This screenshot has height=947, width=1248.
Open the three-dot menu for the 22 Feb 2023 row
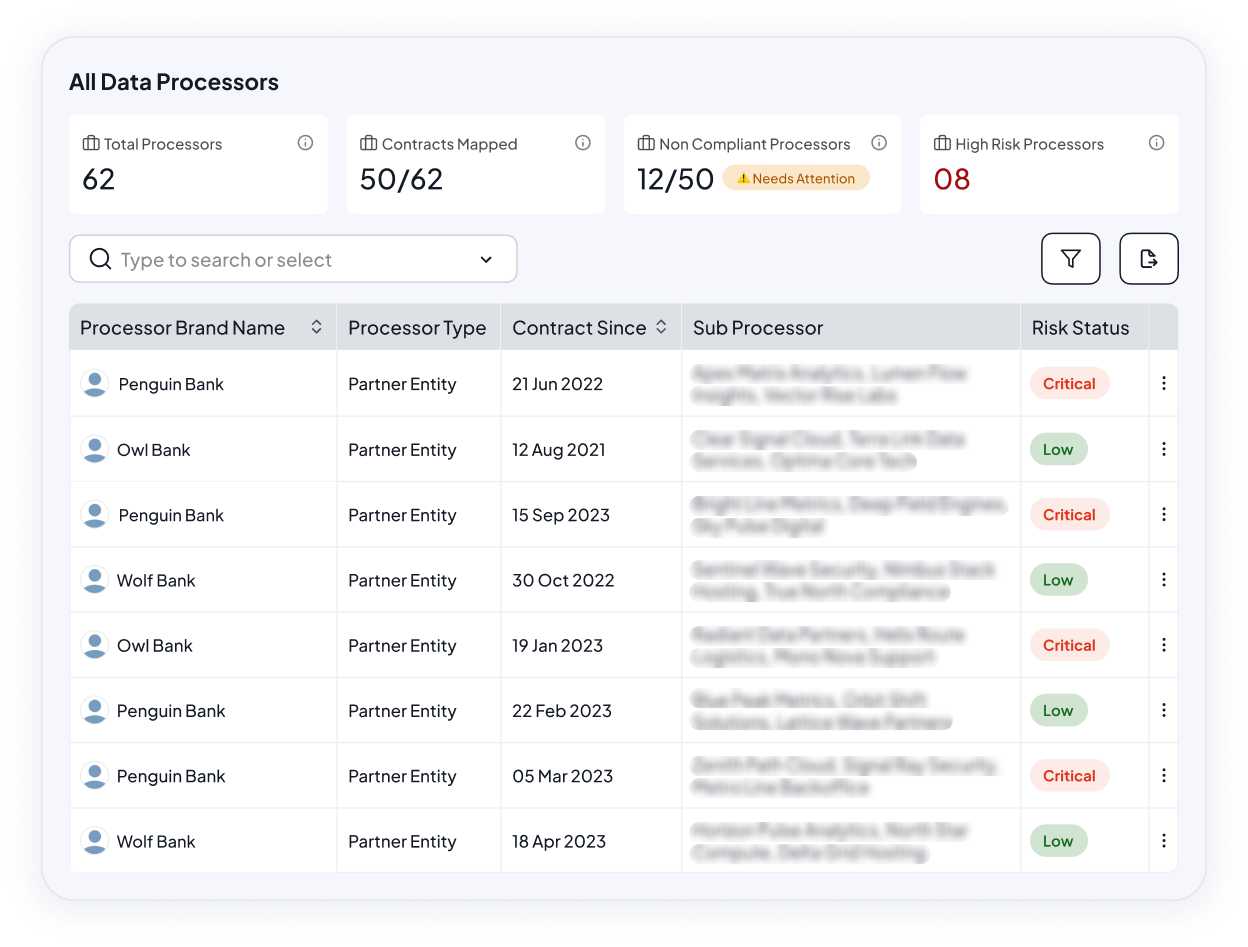pyautogui.click(x=1164, y=710)
